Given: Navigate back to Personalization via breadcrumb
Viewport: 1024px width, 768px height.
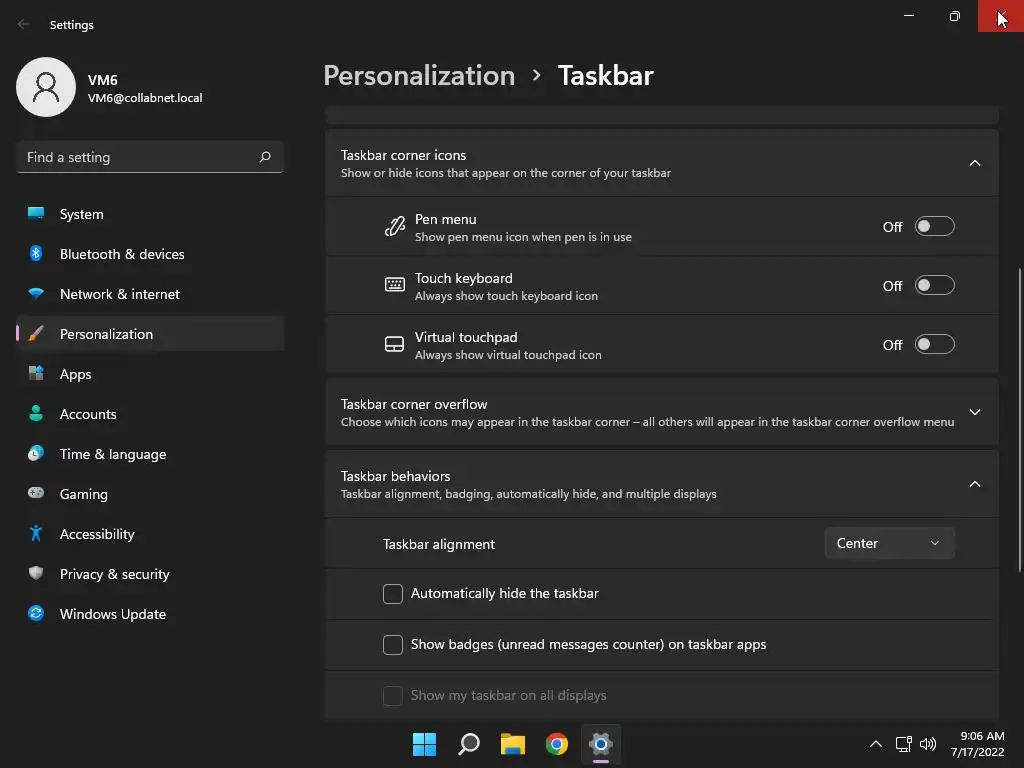Looking at the screenshot, I should [419, 76].
